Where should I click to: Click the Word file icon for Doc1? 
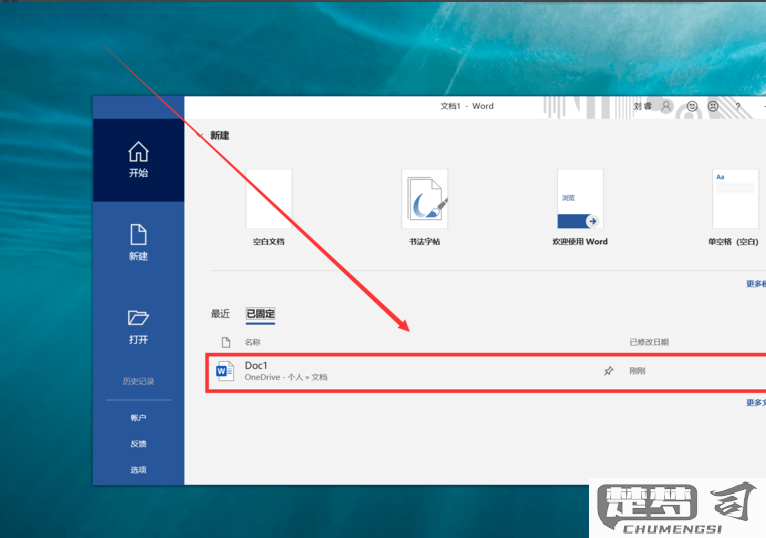(x=225, y=371)
